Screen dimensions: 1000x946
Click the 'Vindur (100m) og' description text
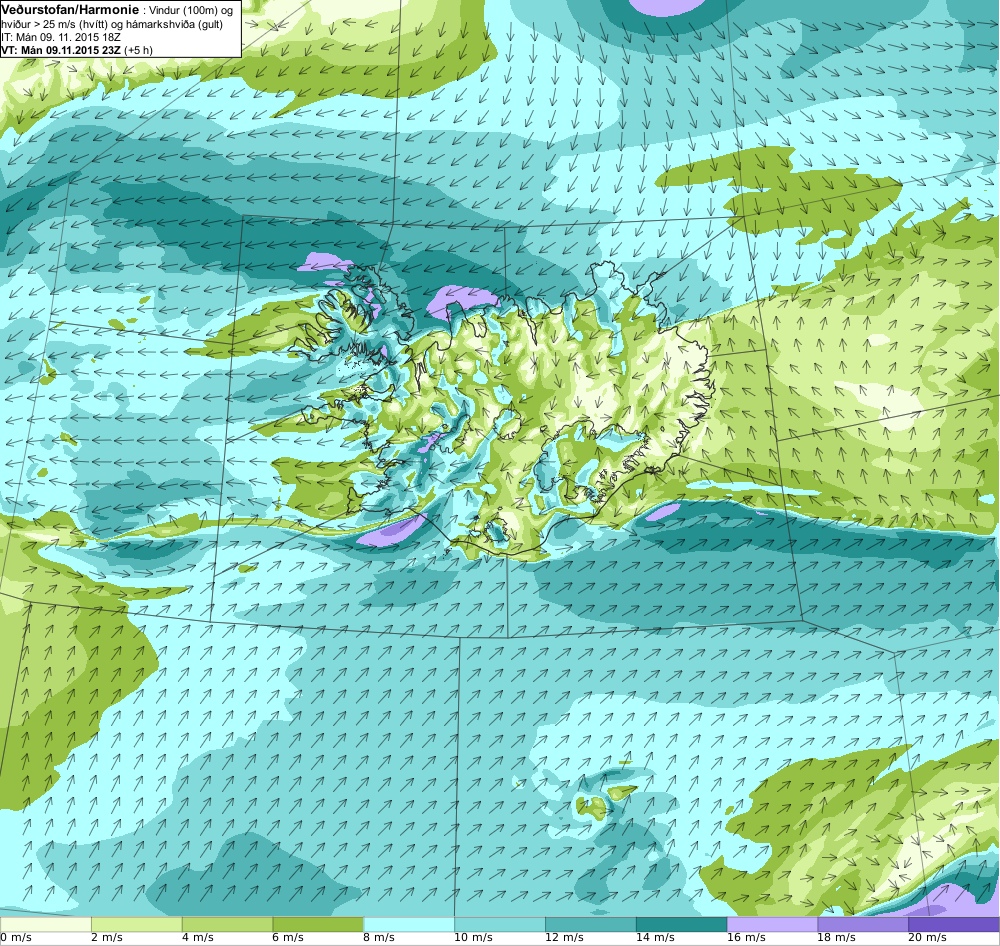[191, 10]
